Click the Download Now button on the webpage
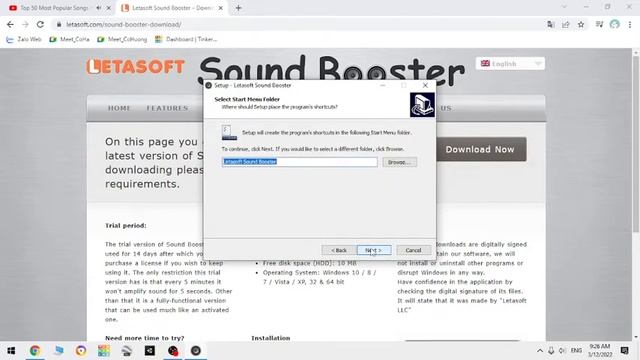640x360 pixels. point(480,149)
